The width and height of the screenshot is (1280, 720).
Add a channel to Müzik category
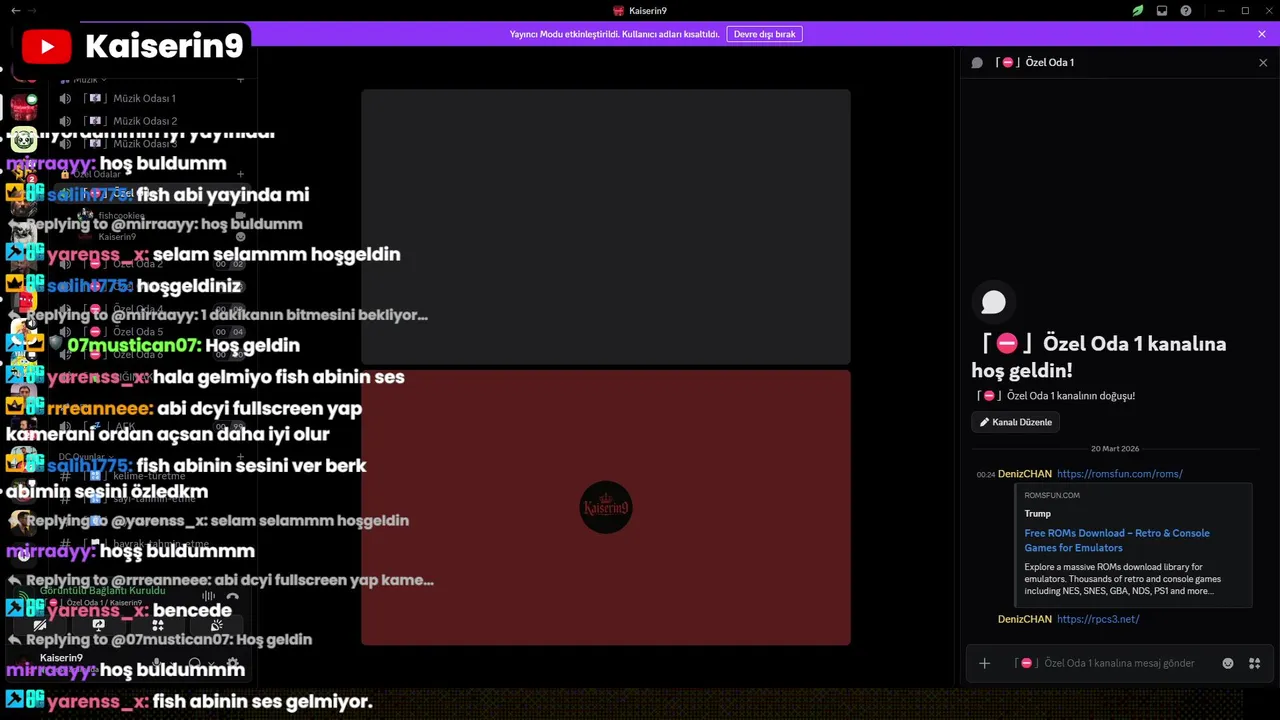(x=240, y=79)
